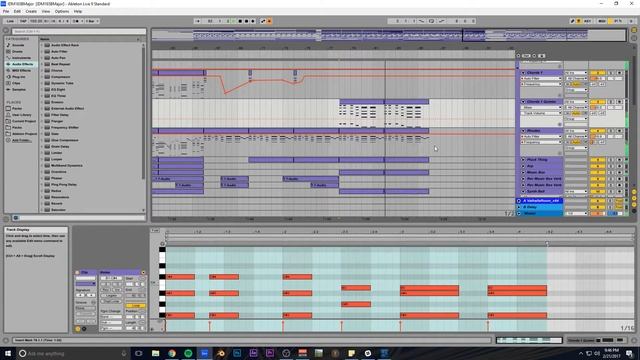Open Current Project in Places
Viewport: 640px width, 360px height.
pos(24,121)
